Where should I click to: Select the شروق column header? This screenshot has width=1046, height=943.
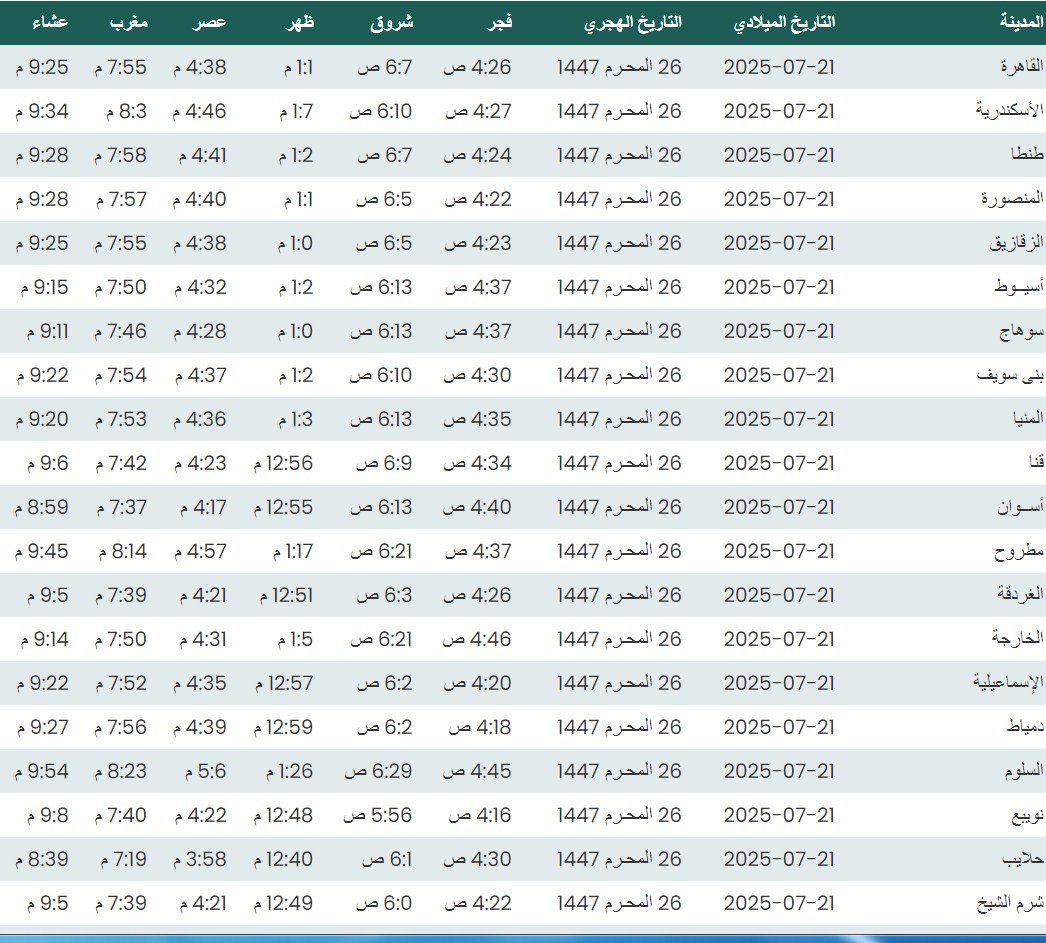tap(392, 22)
